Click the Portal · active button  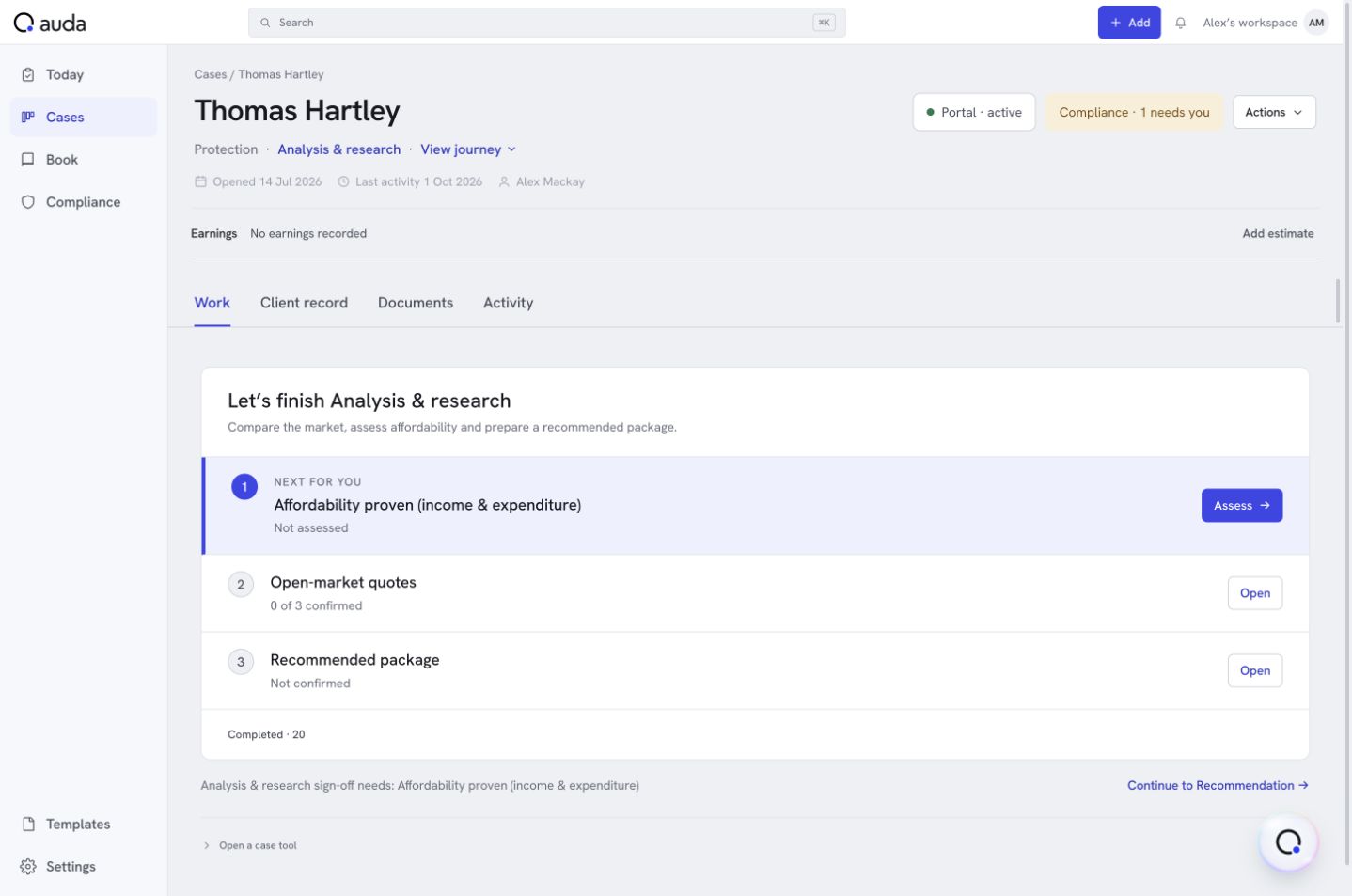(x=973, y=112)
